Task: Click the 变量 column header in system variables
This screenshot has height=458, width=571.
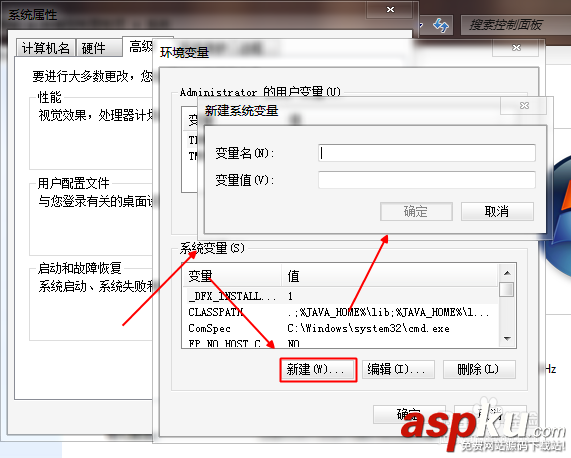Action: point(232,276)
